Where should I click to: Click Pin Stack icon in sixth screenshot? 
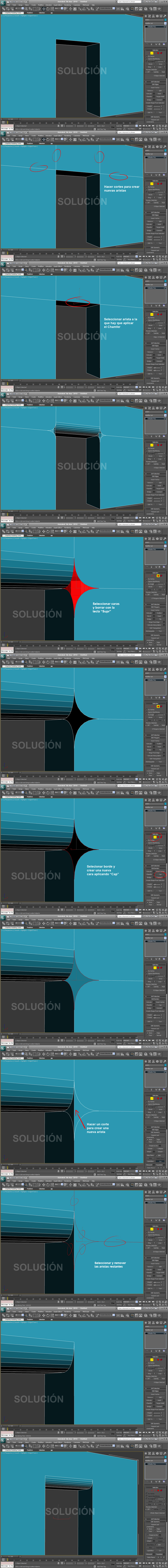tap(147, 697)
